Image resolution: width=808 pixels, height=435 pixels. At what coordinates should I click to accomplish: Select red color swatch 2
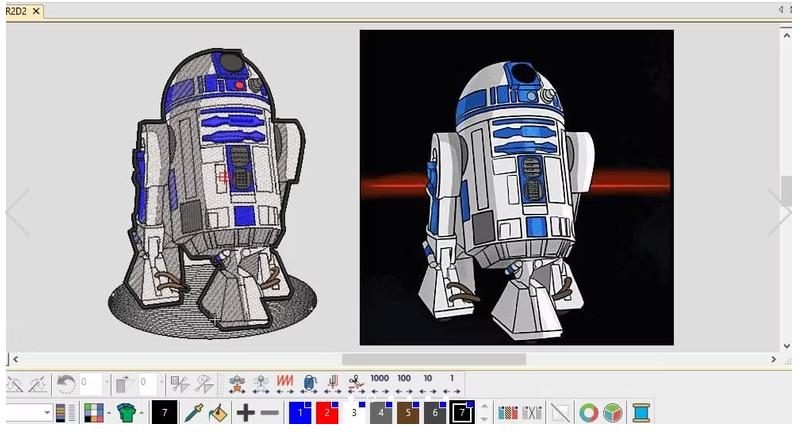(x=327, y=412)
